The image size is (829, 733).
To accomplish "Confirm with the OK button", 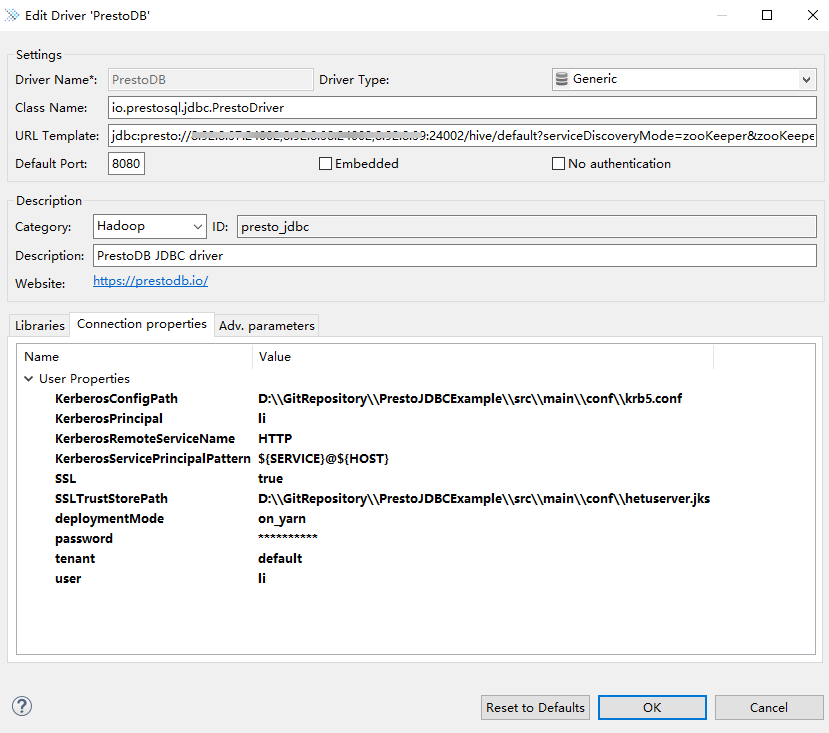I will coord(652,708).
